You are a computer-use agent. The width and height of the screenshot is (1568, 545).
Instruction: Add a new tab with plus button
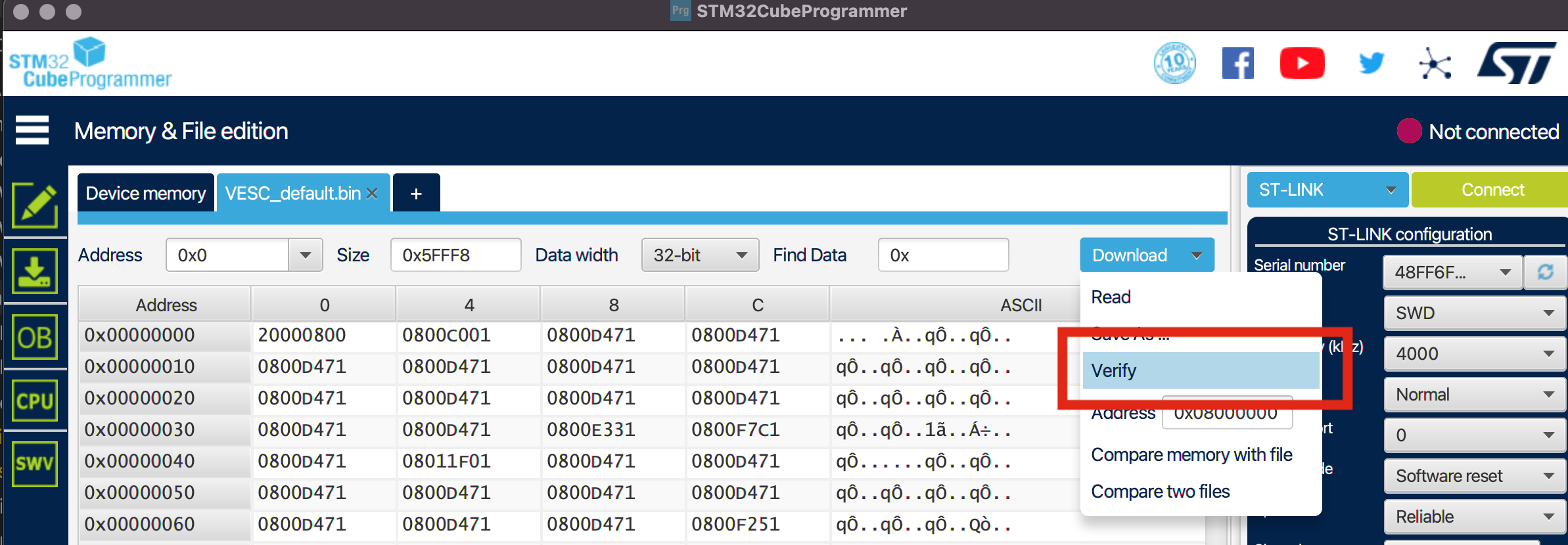coord(416,193)
